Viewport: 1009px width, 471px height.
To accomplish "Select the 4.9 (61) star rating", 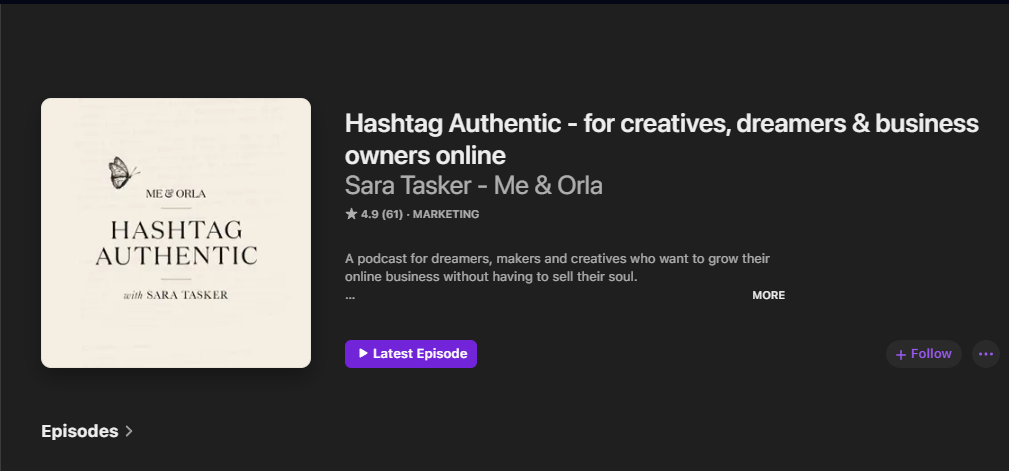I will (x=374, y=214).
